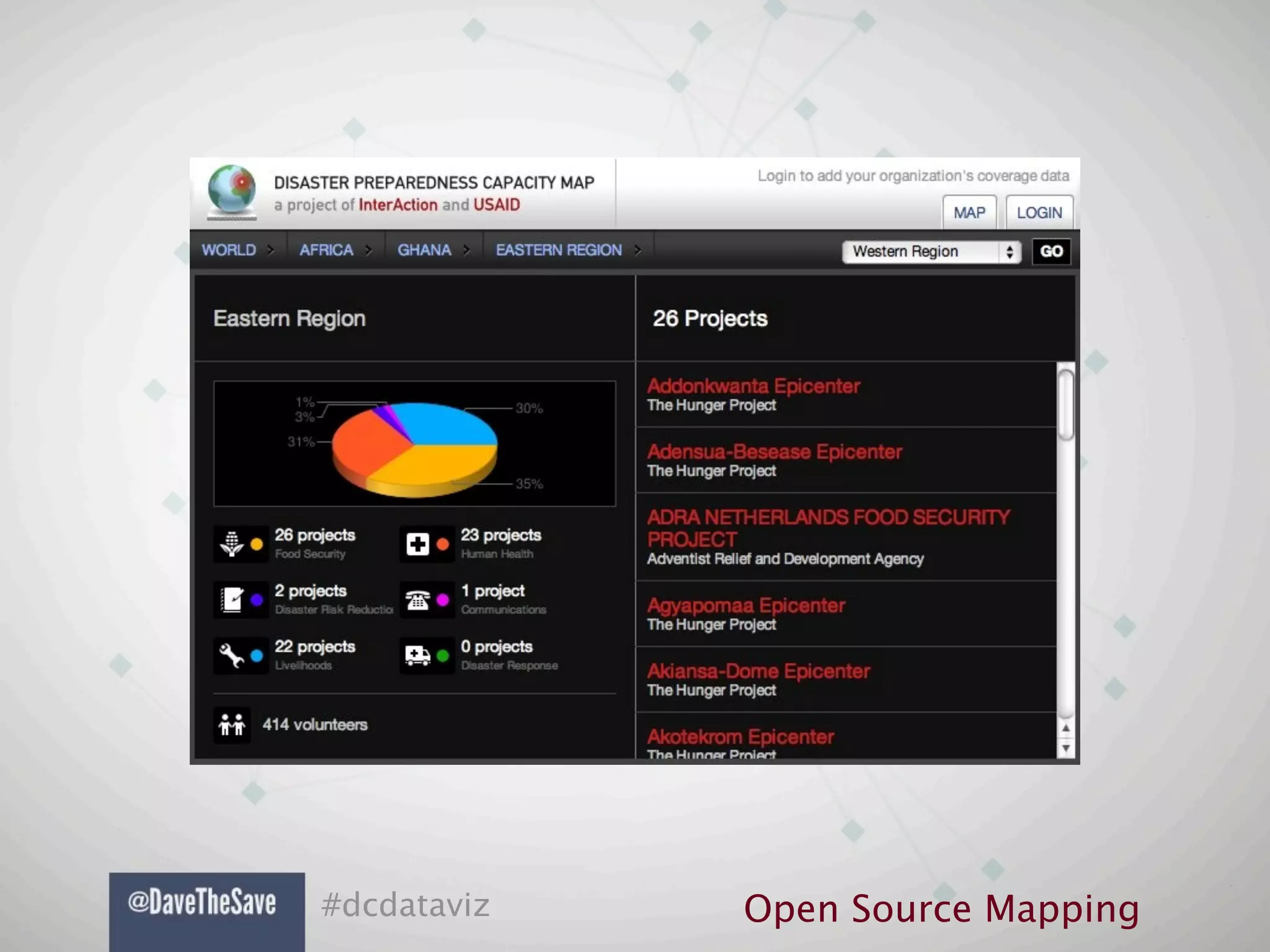Click the scrollbar down arrow
Viewport: 1270px width, 952px height.
[1065, 749]
